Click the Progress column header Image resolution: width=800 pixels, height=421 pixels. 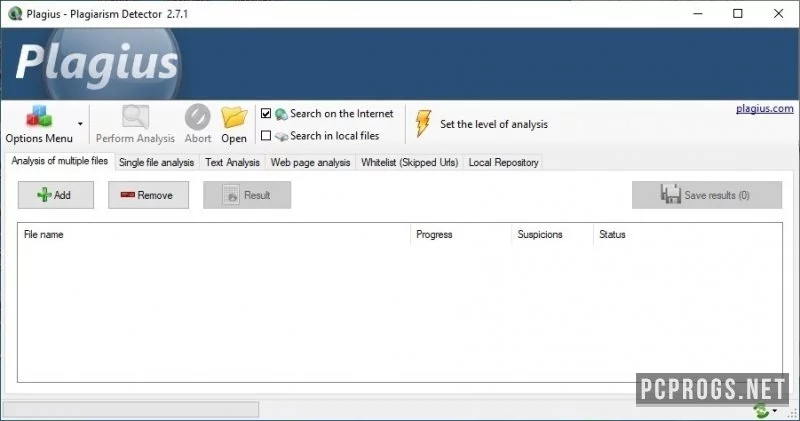point(461,234)
